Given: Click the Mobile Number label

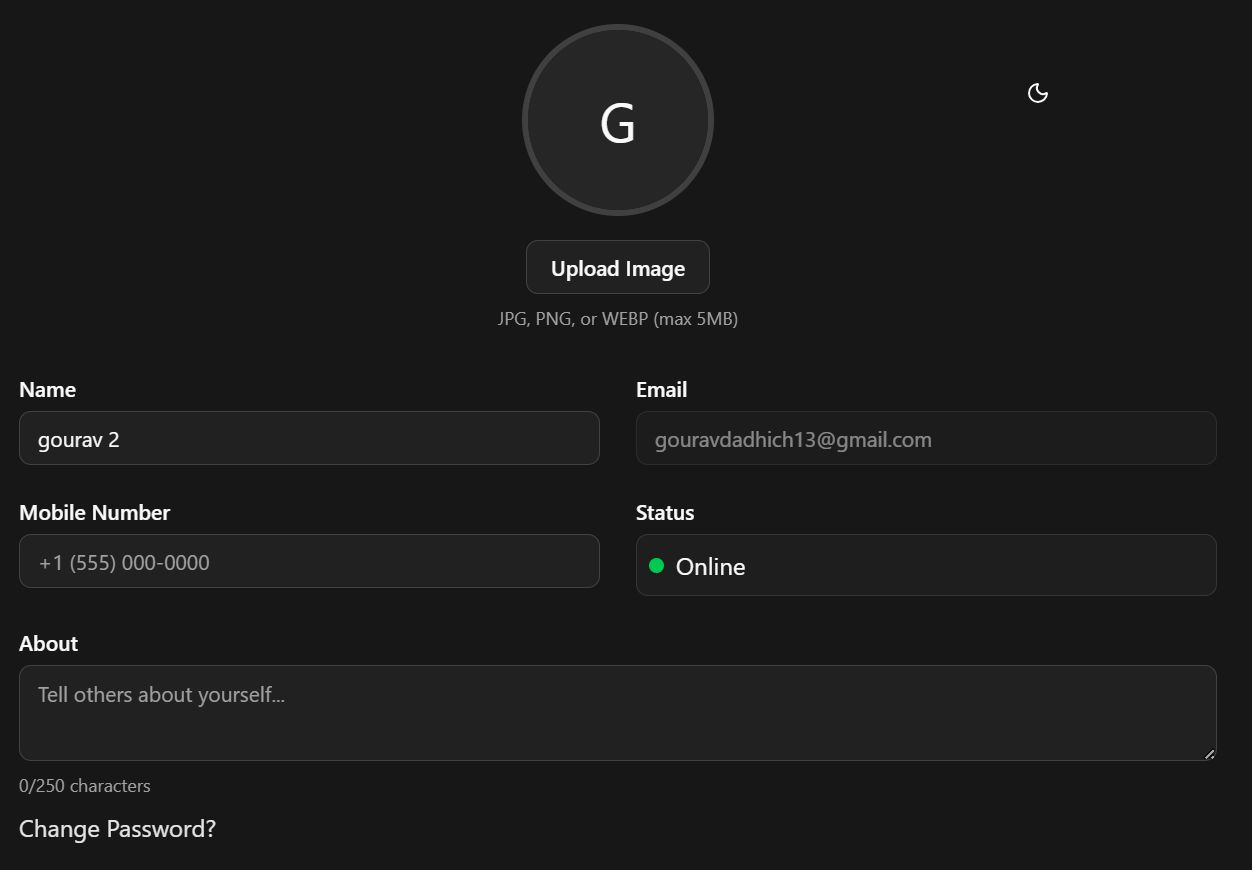Looking at the screenshot, I should [x=95, y=513].
